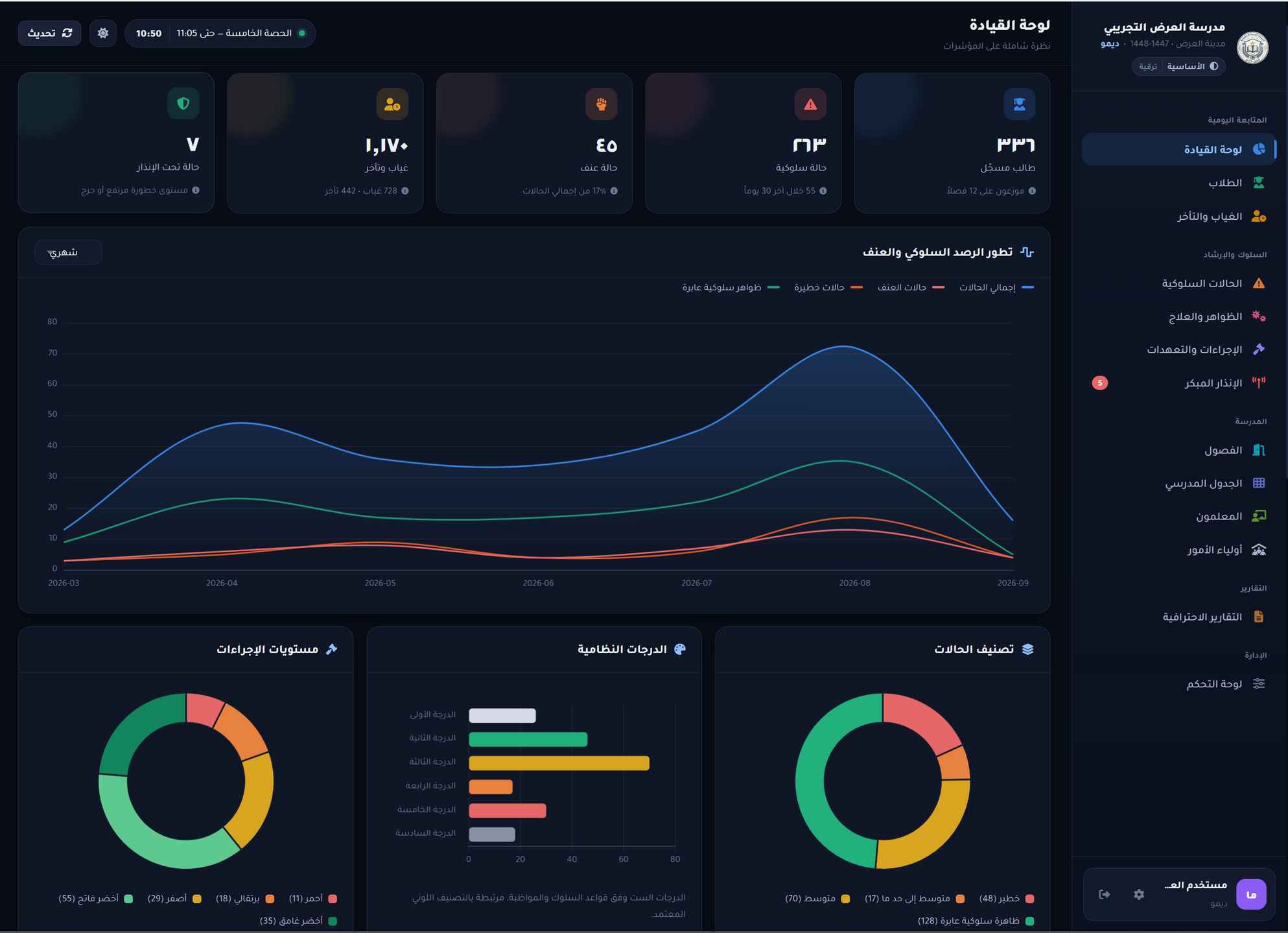Toggle ظواهر سلوكية عابرة legend series
The width and height of the screenshot is (1288, 933).
[x=731, y=287]
